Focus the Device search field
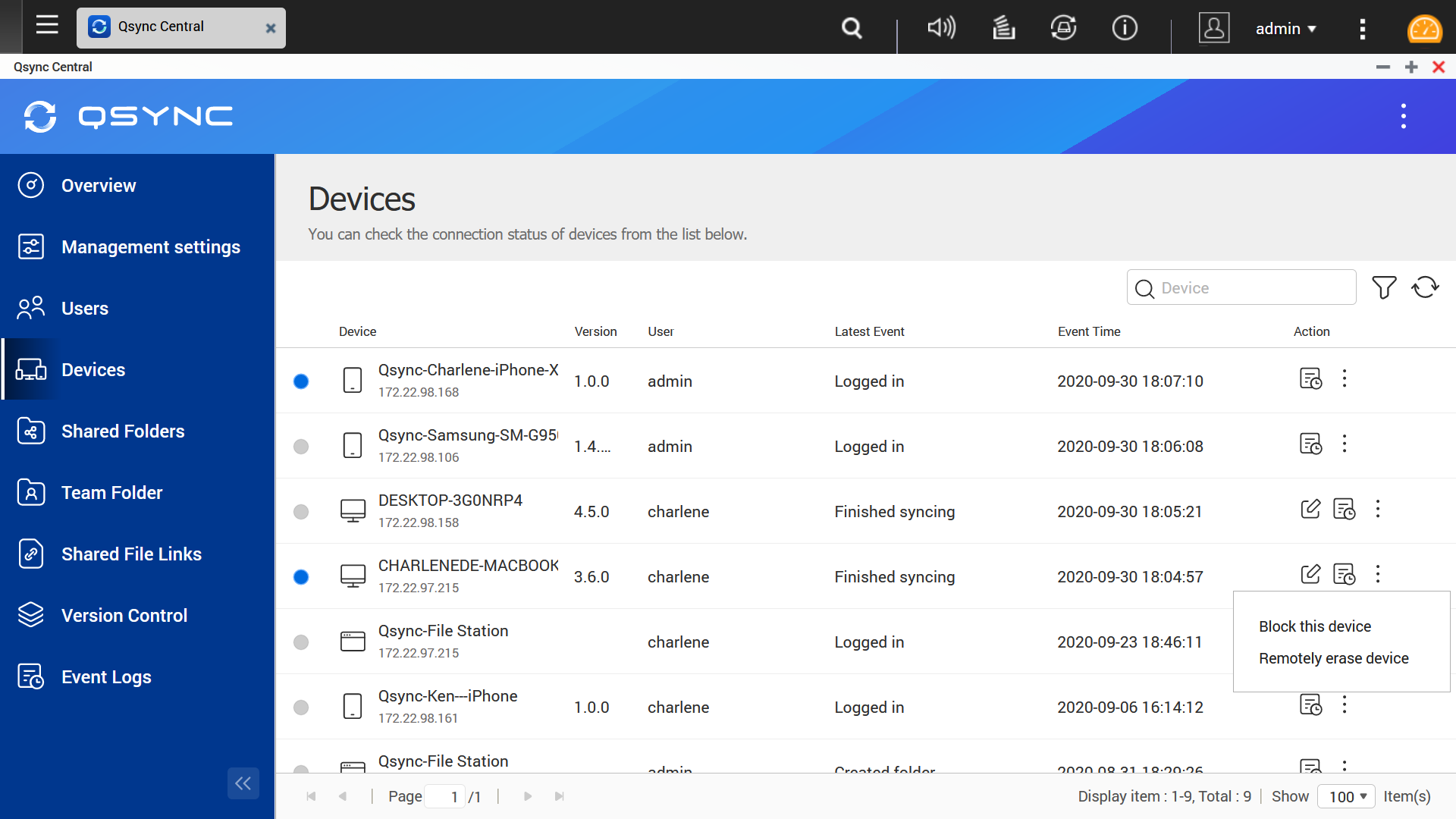Viewport: 1456px width, 819px height. click(1241, 287)
